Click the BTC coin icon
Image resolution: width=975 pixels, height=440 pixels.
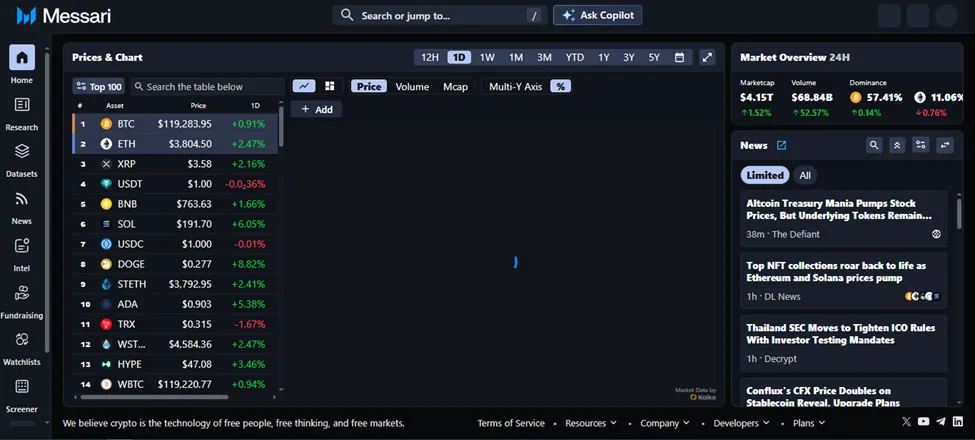(106, 124)
